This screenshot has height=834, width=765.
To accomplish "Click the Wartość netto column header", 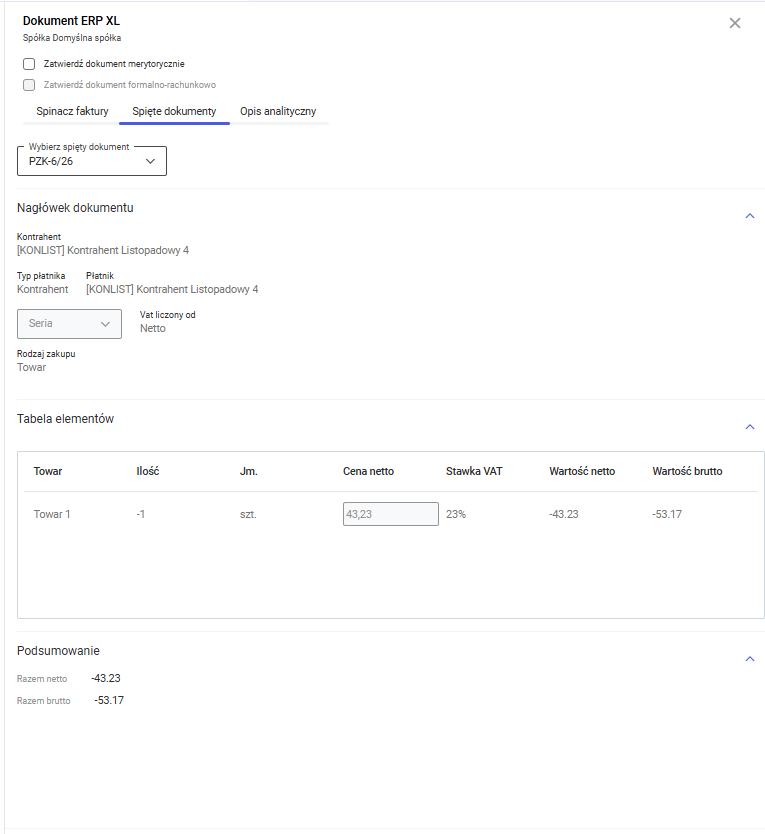I will click(582, 471).
